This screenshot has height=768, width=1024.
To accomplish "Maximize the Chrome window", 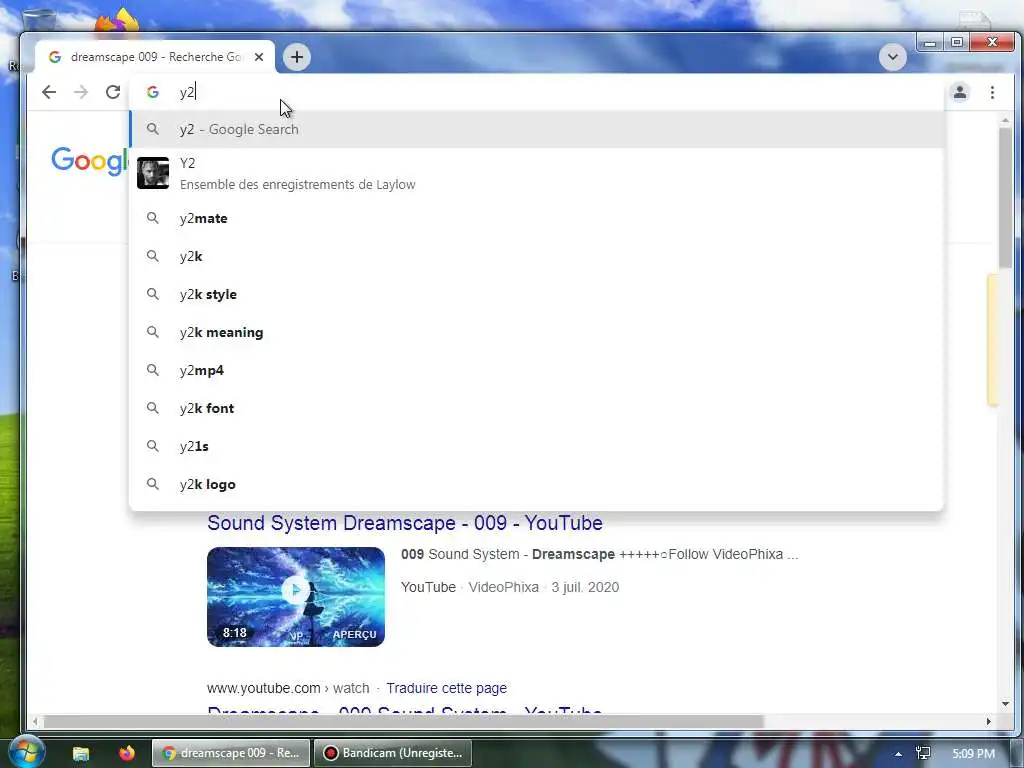I will pos(957,43).
